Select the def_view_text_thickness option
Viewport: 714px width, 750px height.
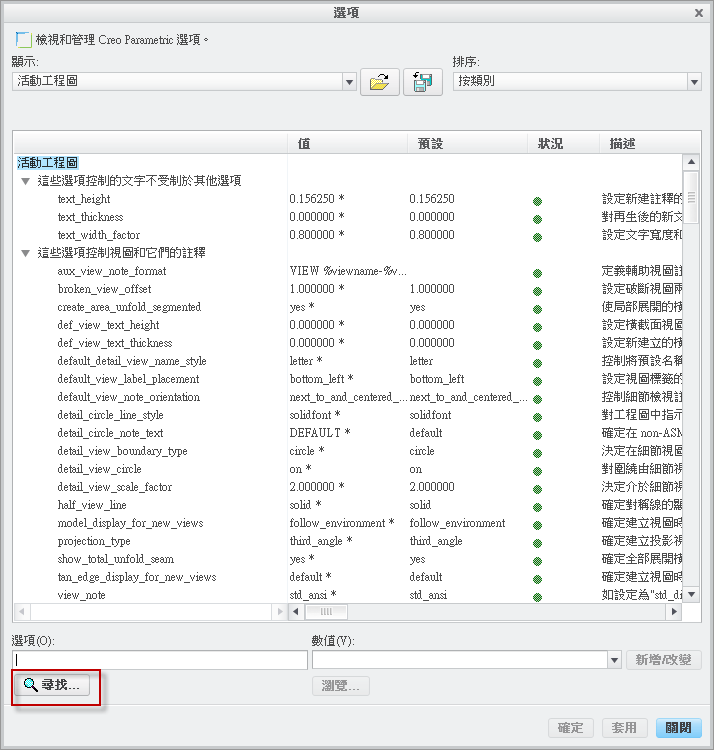click(115, 343)
